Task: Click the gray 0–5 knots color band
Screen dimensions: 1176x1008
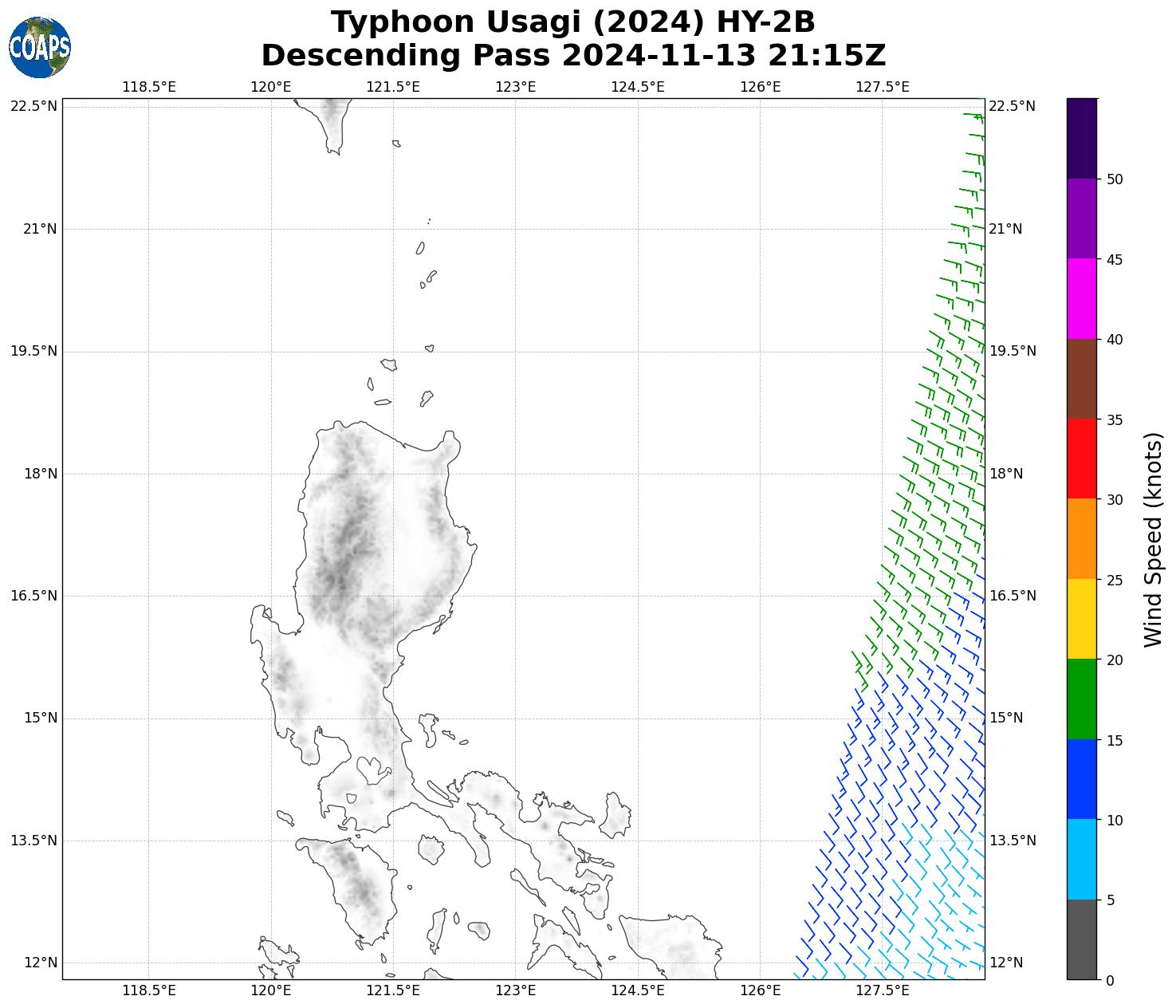Action: (1081, 939)
